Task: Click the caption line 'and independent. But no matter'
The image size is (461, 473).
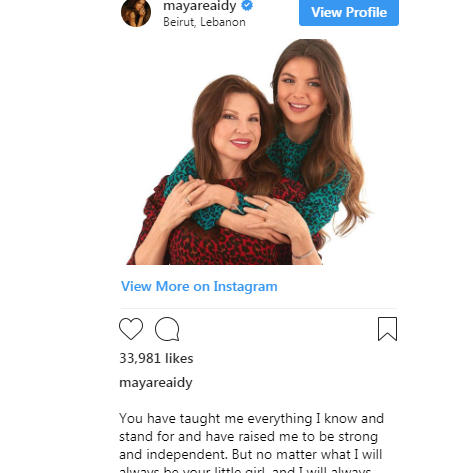Action: (251, 454)
